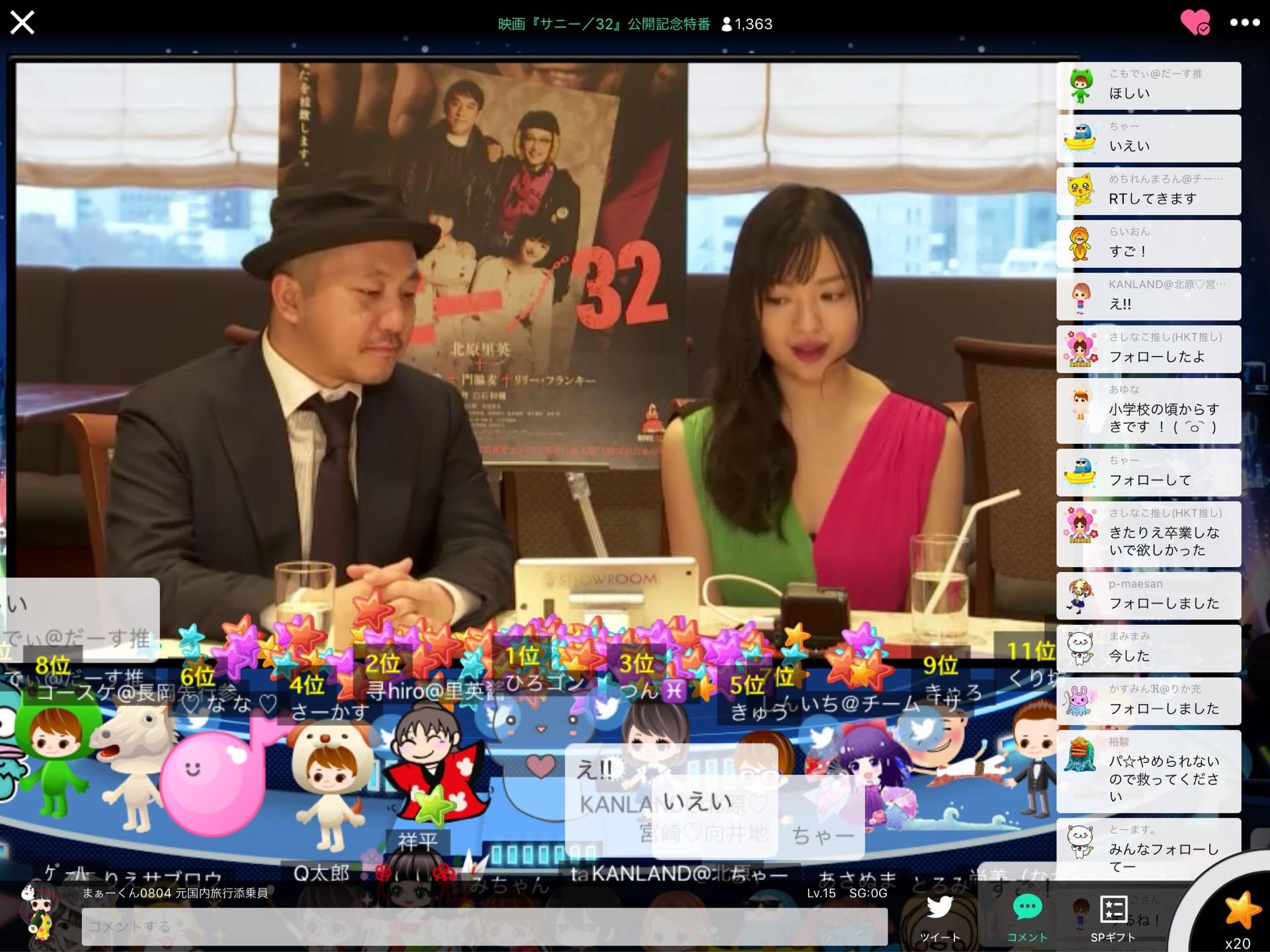
Task: Tap the cat avatar beside RTしてきます
Action: point(1080,191)
